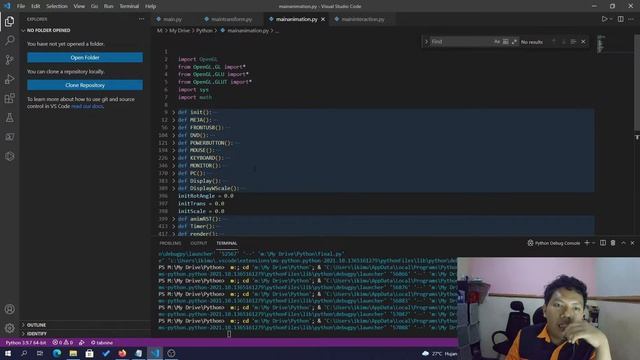
Task: Open editor more actions ellipsis
Action: tap(631, 19)
